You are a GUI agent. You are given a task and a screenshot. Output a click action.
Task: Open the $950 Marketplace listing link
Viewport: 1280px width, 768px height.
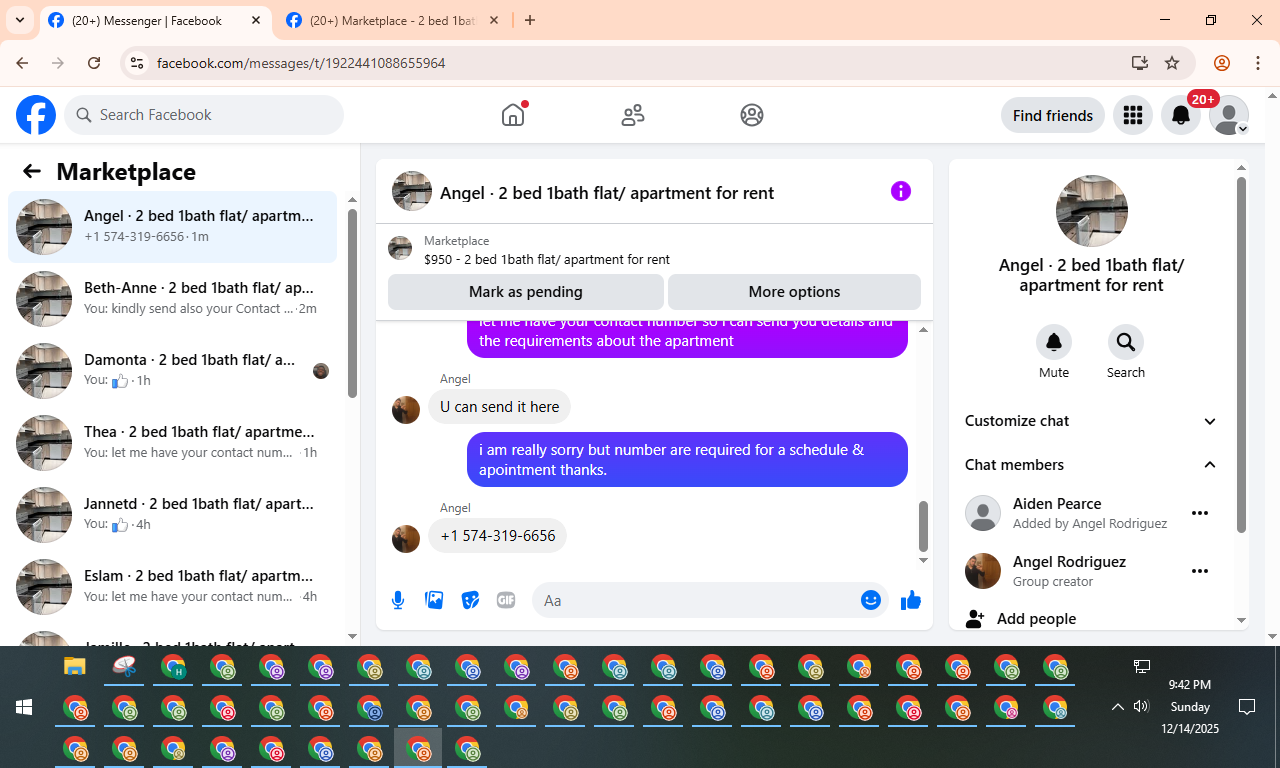coord(547,259)
